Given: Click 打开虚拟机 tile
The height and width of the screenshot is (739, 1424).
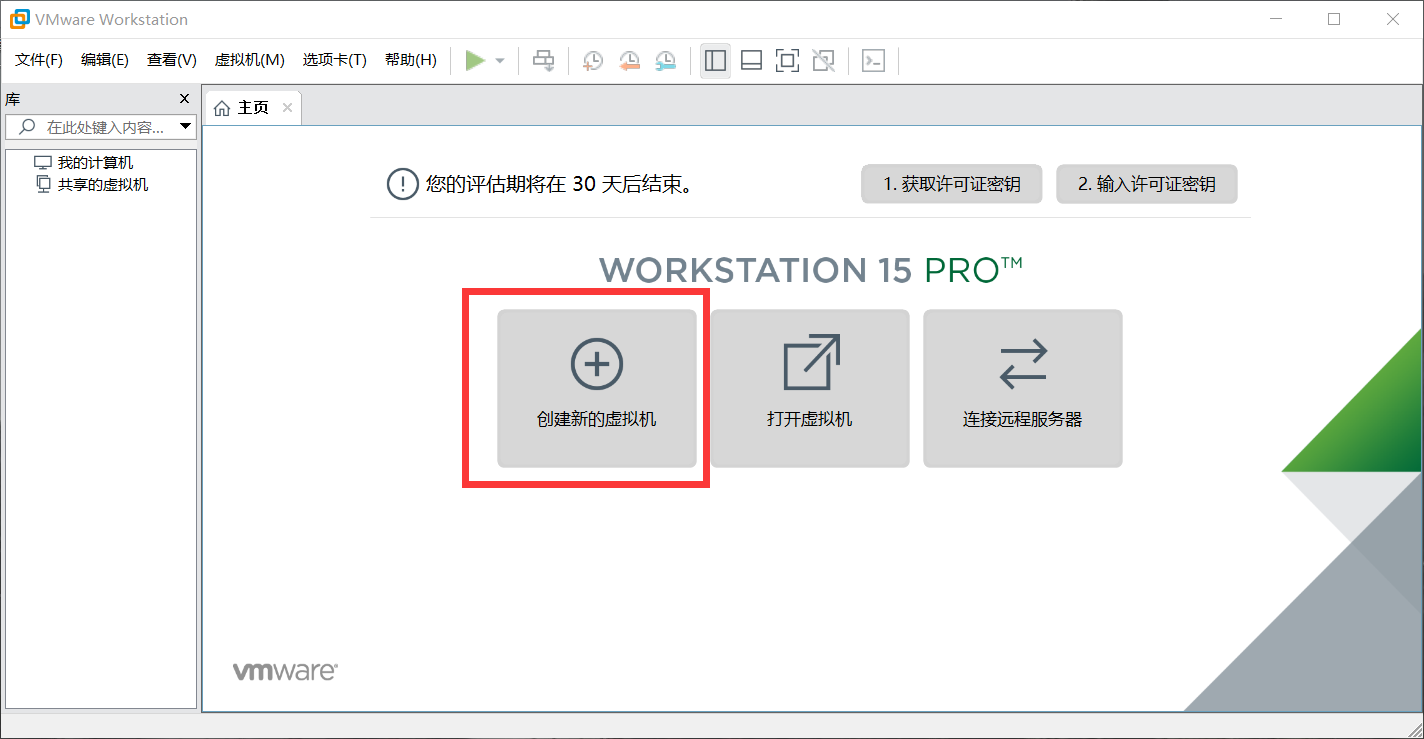Looking at the screenshot, I should [x=810, y=388].
